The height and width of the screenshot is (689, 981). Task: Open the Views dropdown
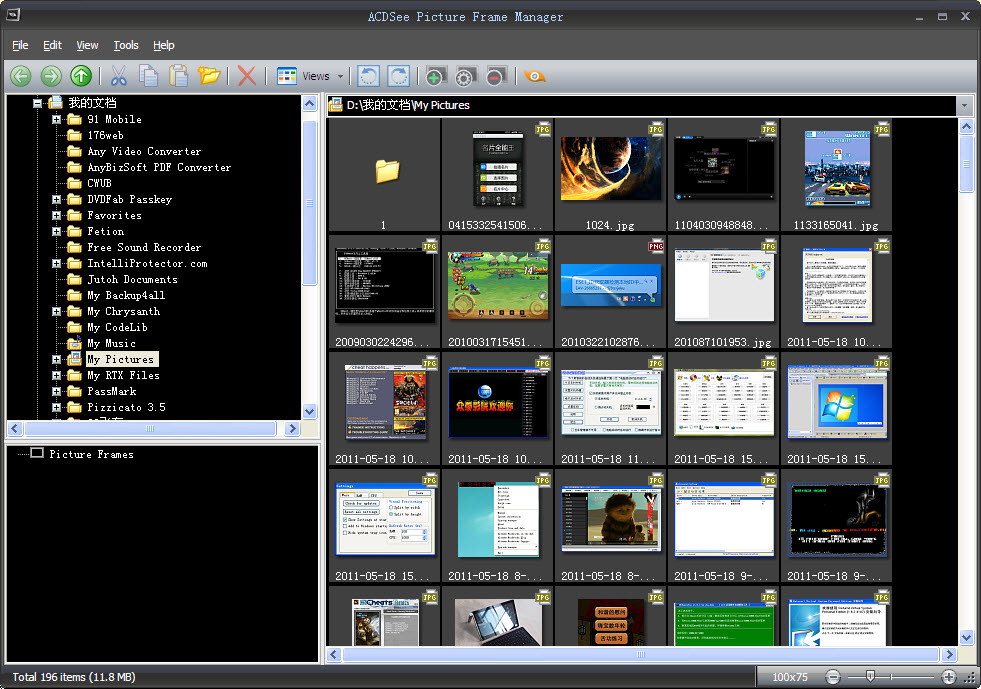pos(340,76)
